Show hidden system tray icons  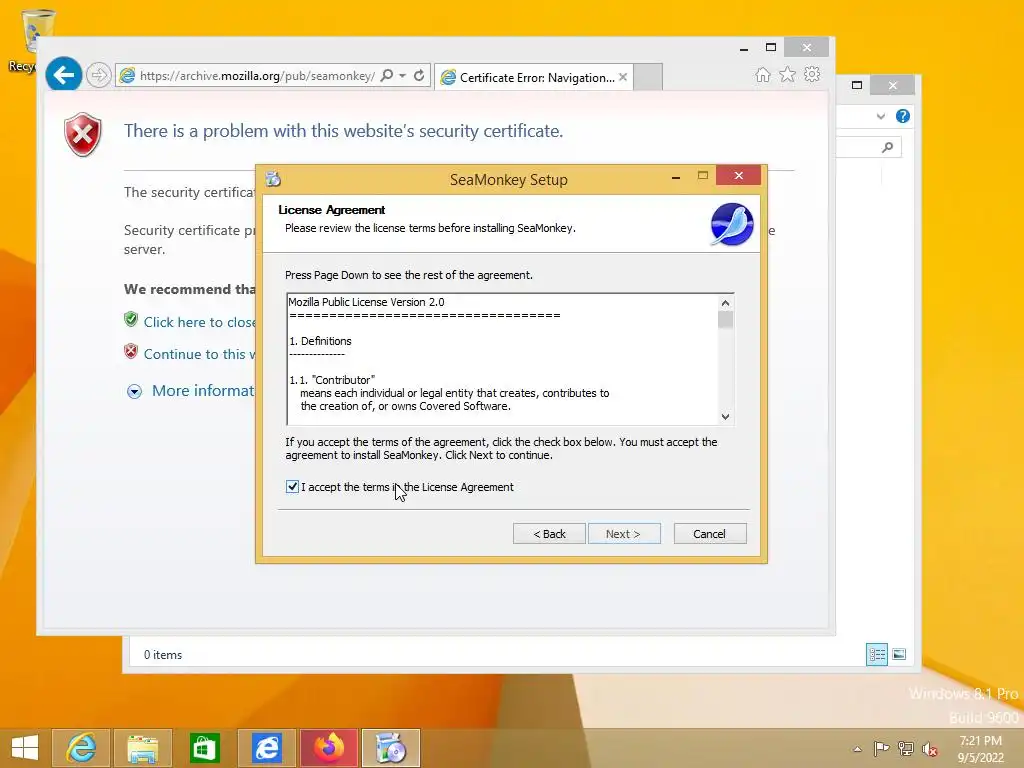click(x=857, y=749)
